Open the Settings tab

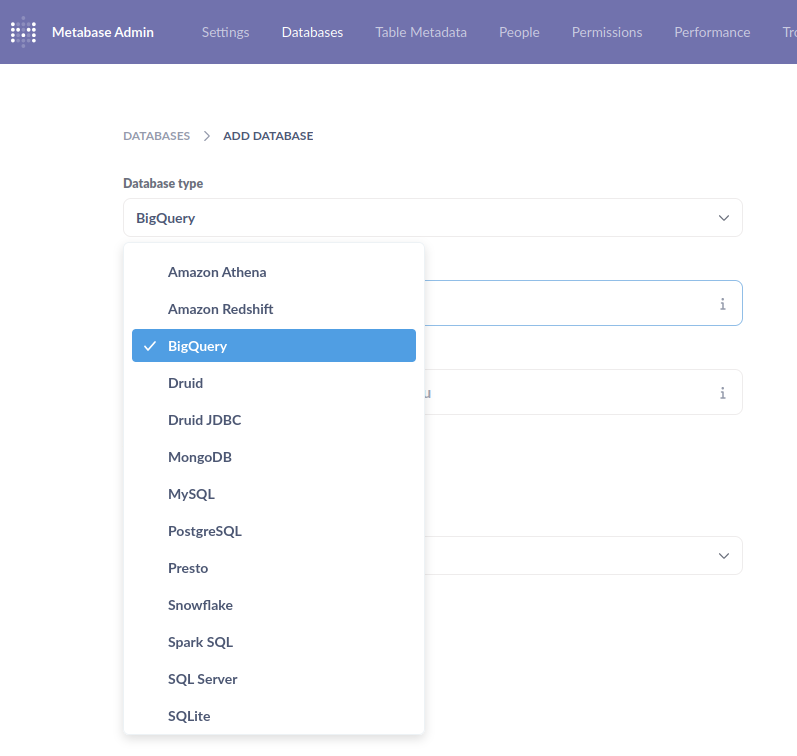coord(225,32)
